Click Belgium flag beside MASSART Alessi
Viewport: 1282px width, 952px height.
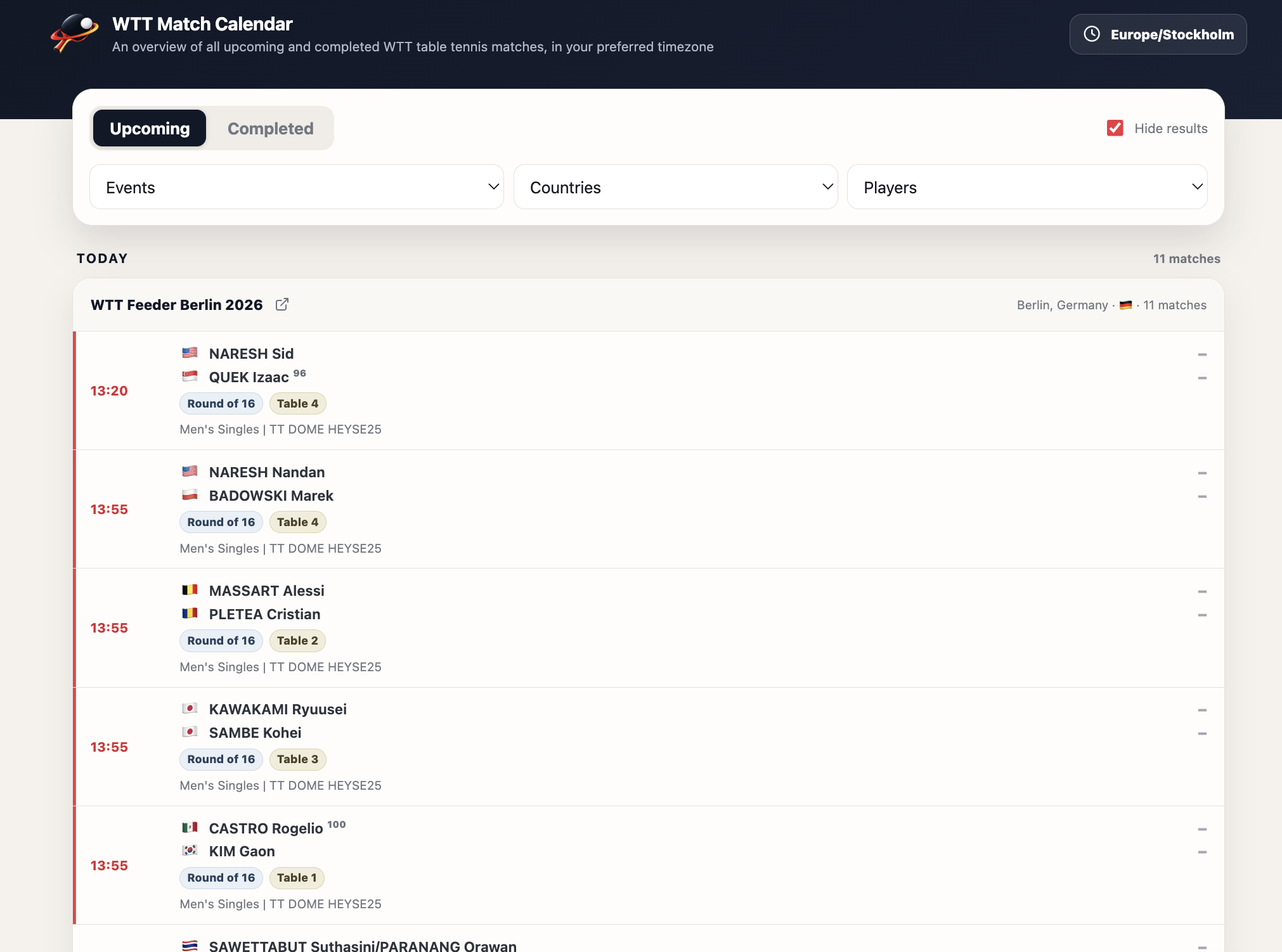coord(190,590)
